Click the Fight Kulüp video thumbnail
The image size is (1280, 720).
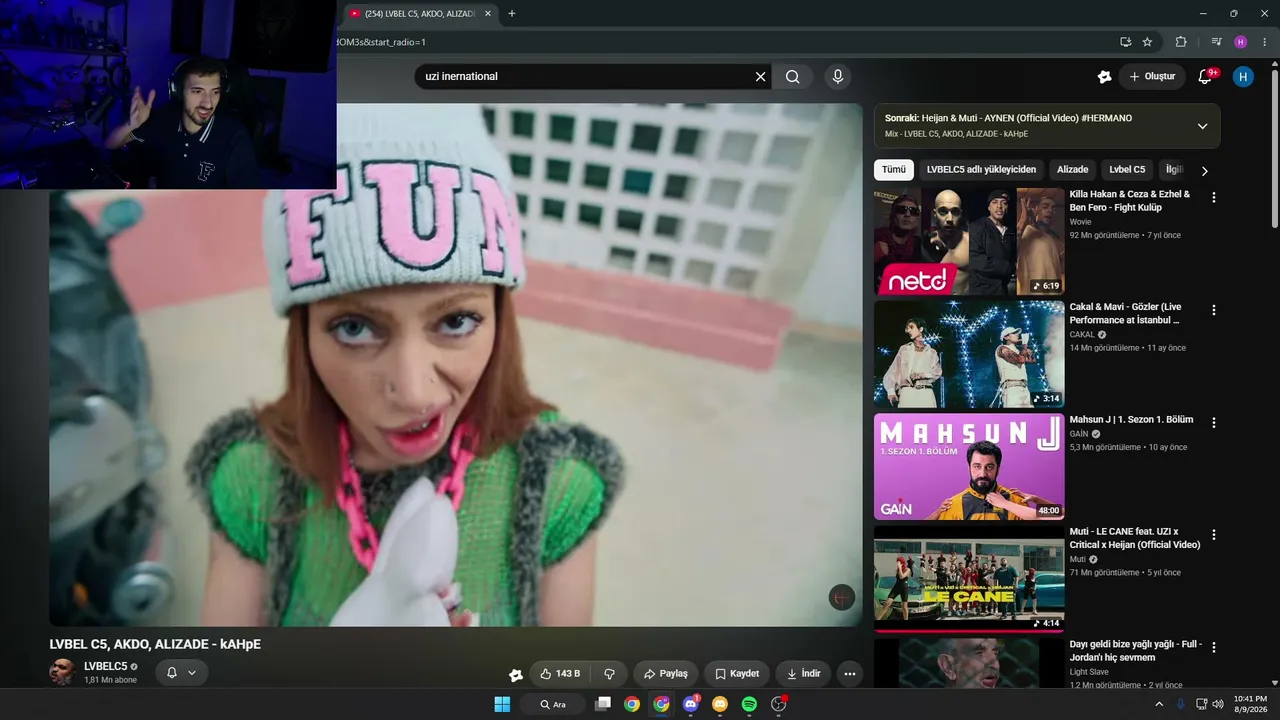click(x=969, y=241)
